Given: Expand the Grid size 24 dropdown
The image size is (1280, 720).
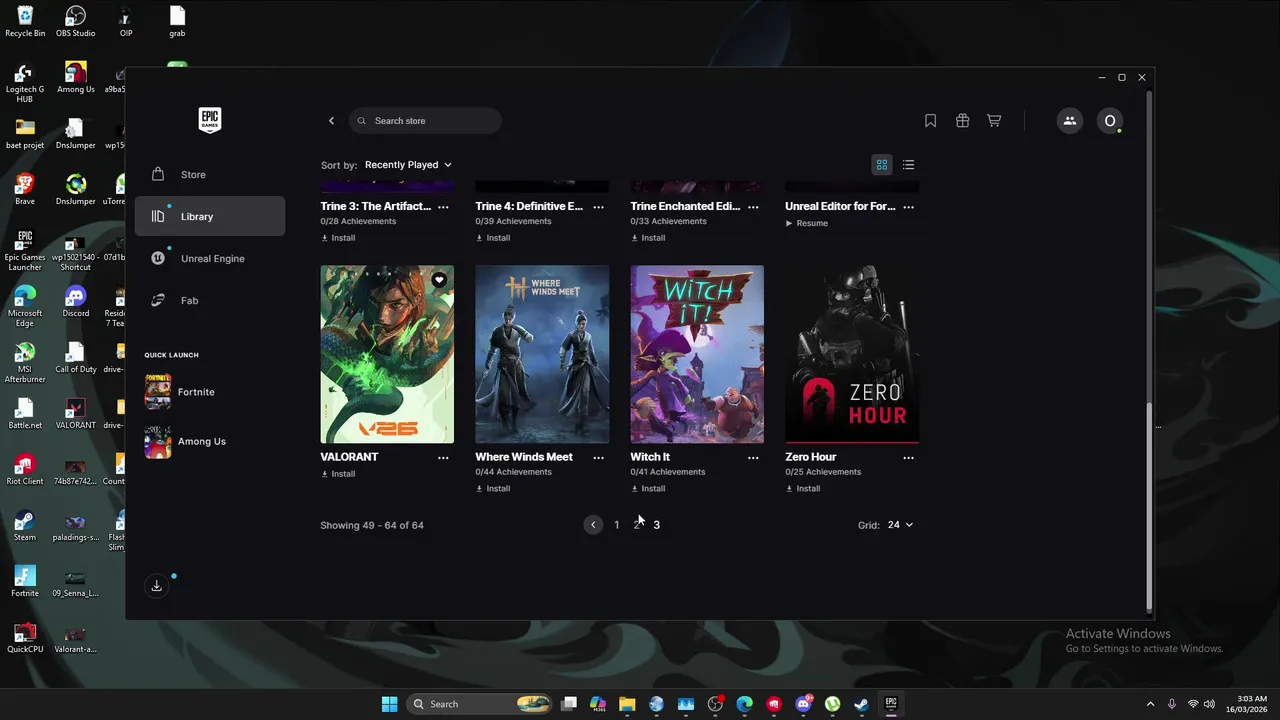Looking at the screenshot, I should (x=900, y=525).
